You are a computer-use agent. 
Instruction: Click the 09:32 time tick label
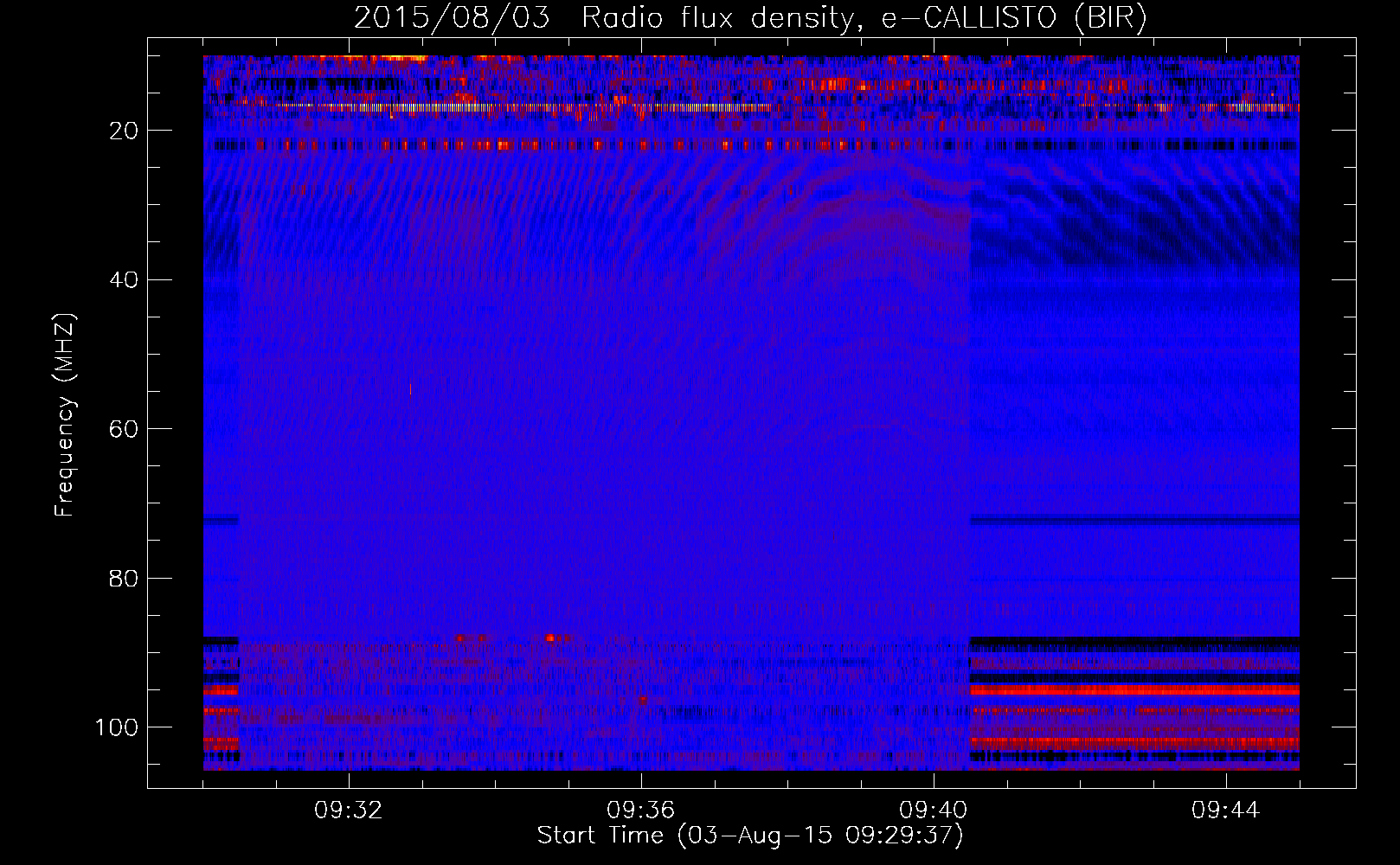pyautogui.click(x=349, y=811)
